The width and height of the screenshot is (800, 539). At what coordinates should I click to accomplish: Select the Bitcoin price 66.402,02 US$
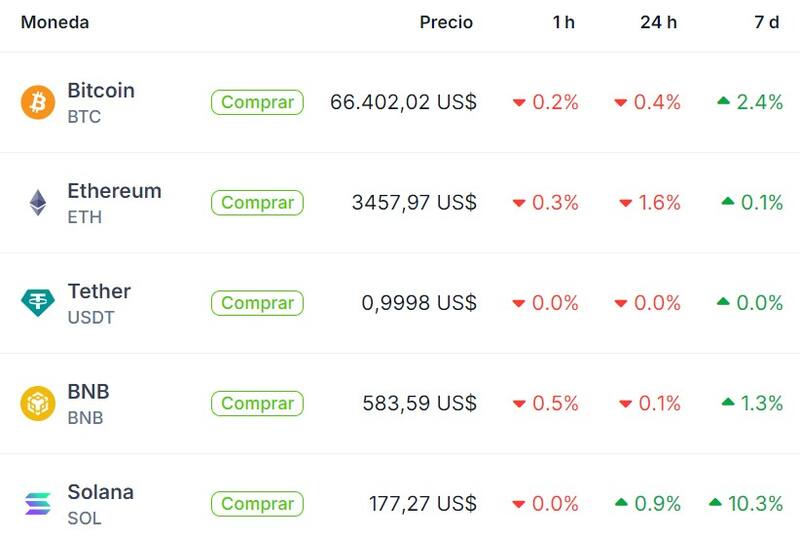(403, 102)
